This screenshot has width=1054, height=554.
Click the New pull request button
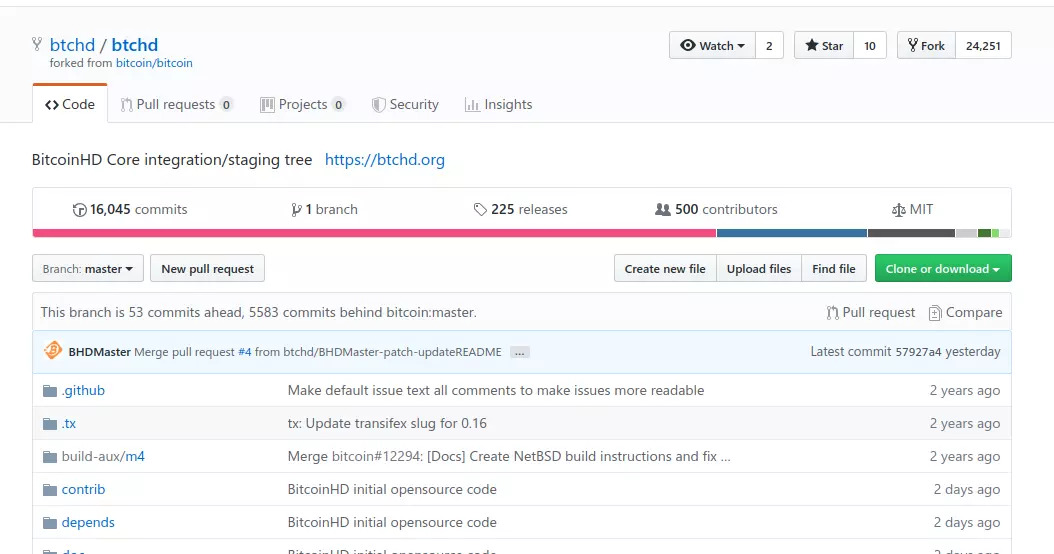[207, 268]
